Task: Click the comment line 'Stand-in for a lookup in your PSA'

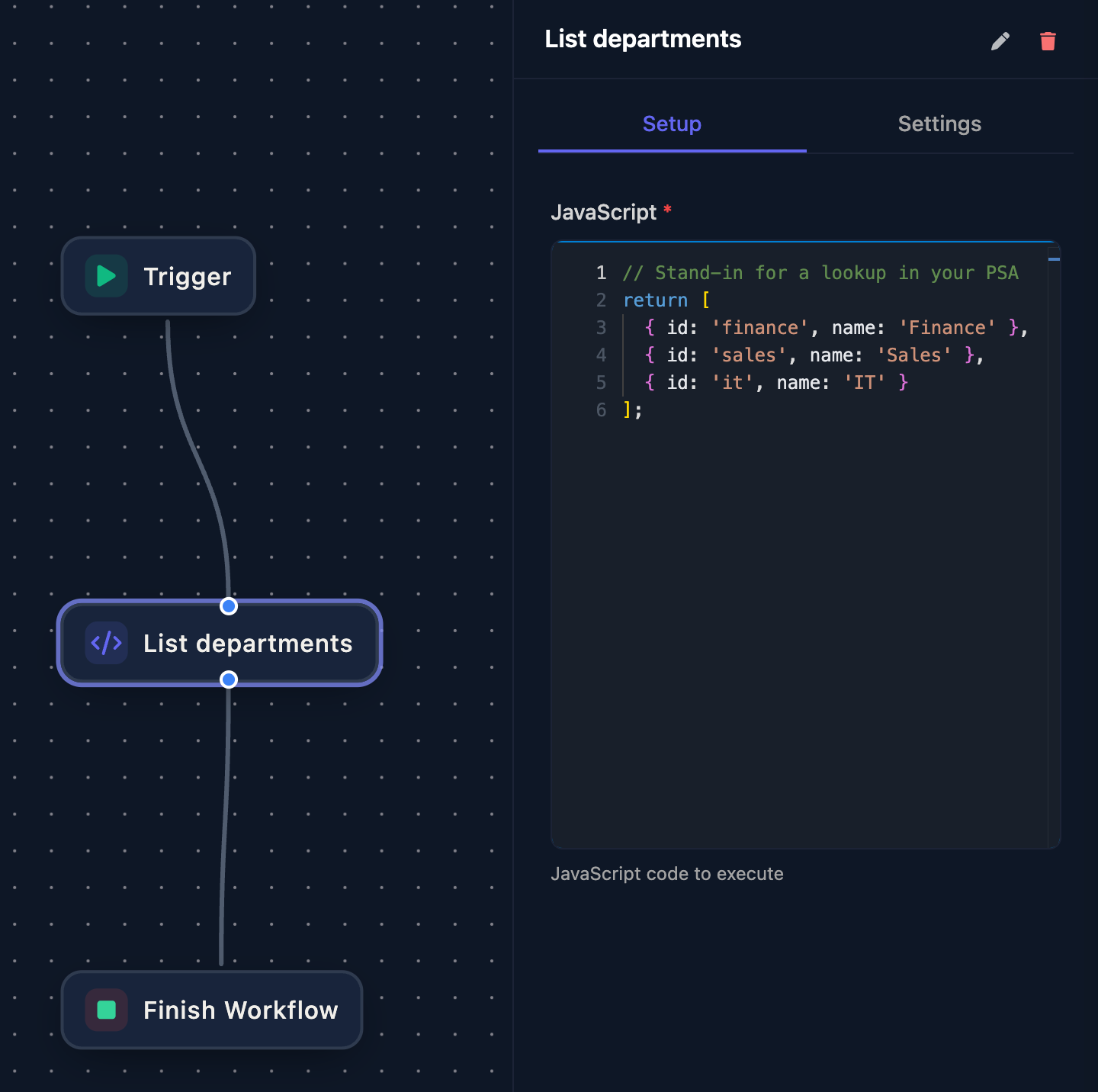Action: click(820, 273)
